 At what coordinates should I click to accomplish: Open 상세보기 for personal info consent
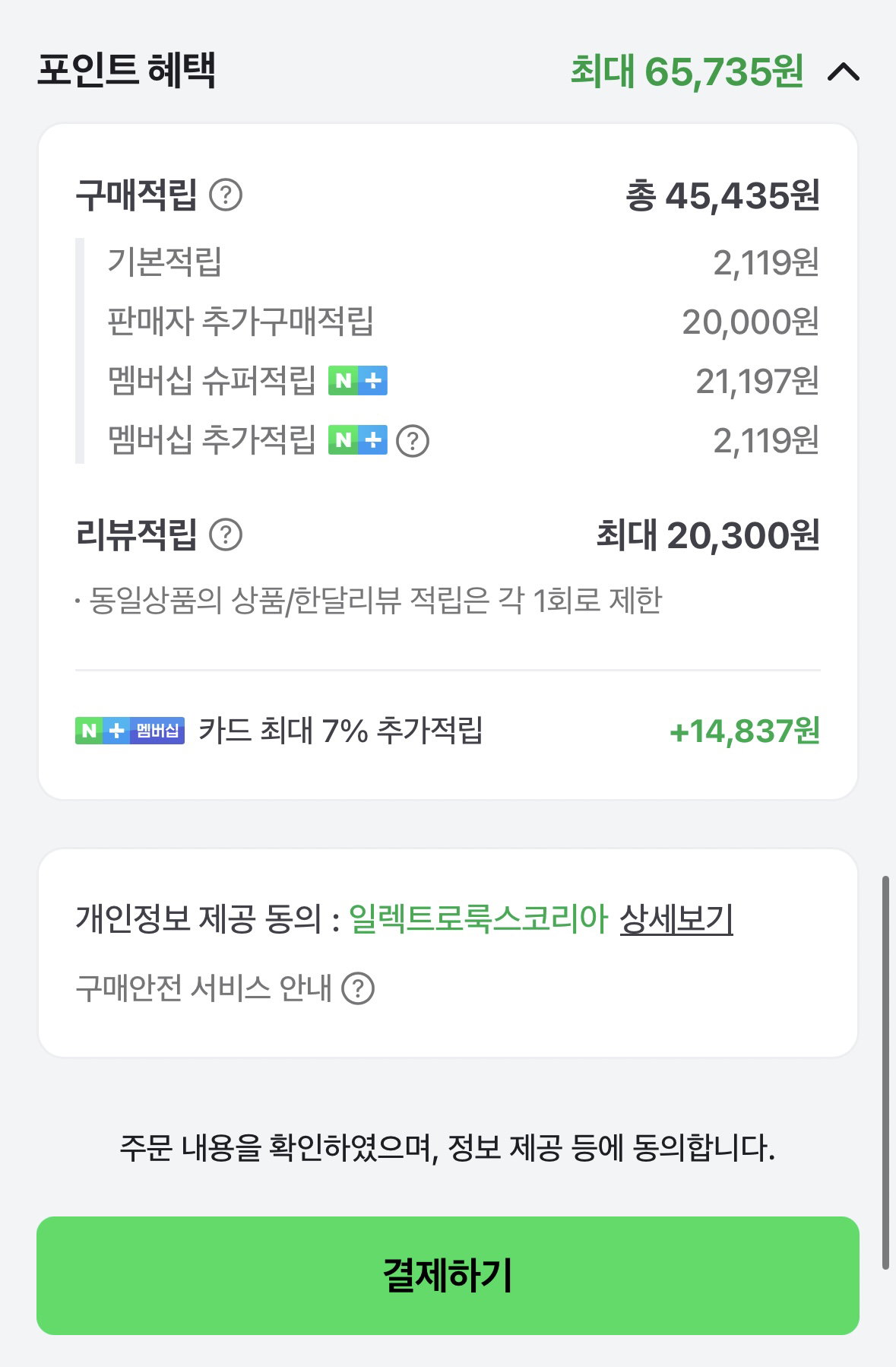(676, 918)
